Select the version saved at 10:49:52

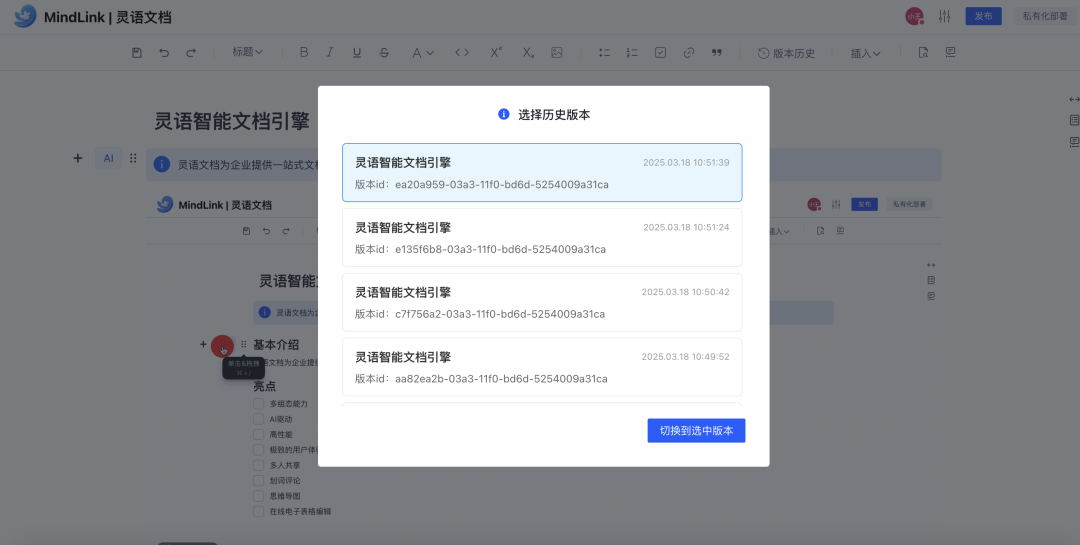[x=542, y=367]
